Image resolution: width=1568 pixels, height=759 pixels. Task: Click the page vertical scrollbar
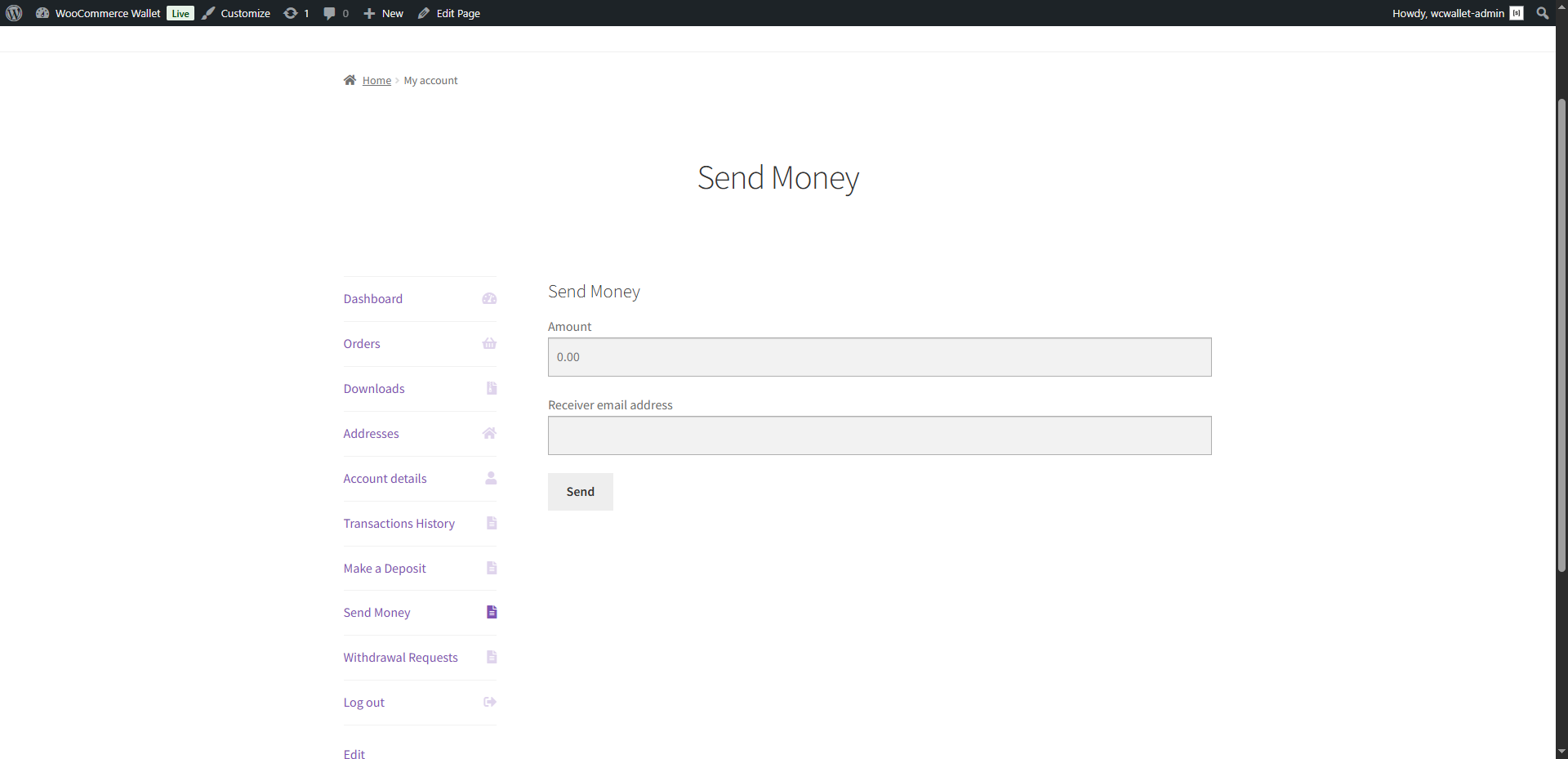(1561, 335)
